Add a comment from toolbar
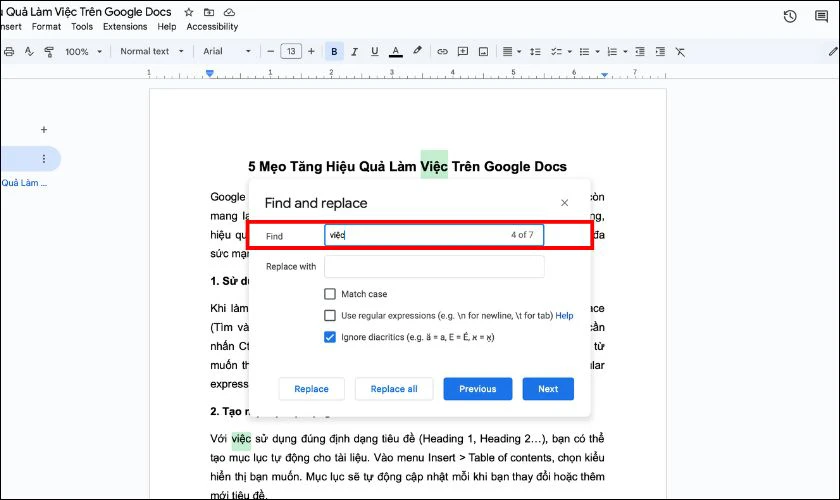The height and width of the screenshot is (500, 840). (463, 51)
